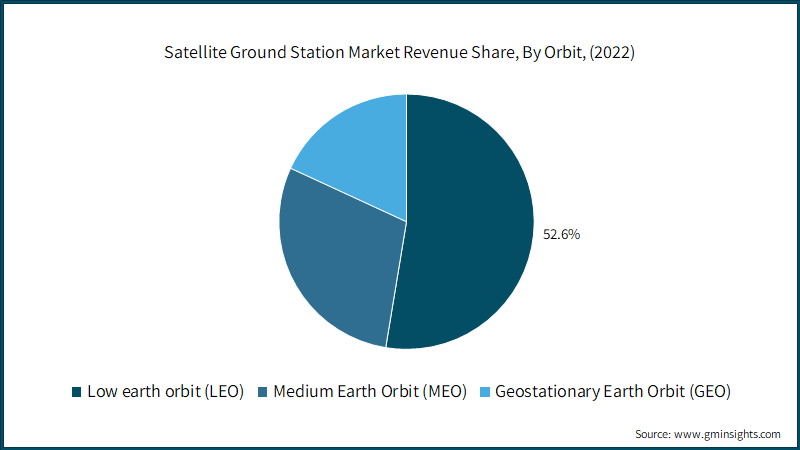
Task: Click the chart title 'Satellite Ground Station Market Revenue Share'
Action: click(399, 52)
